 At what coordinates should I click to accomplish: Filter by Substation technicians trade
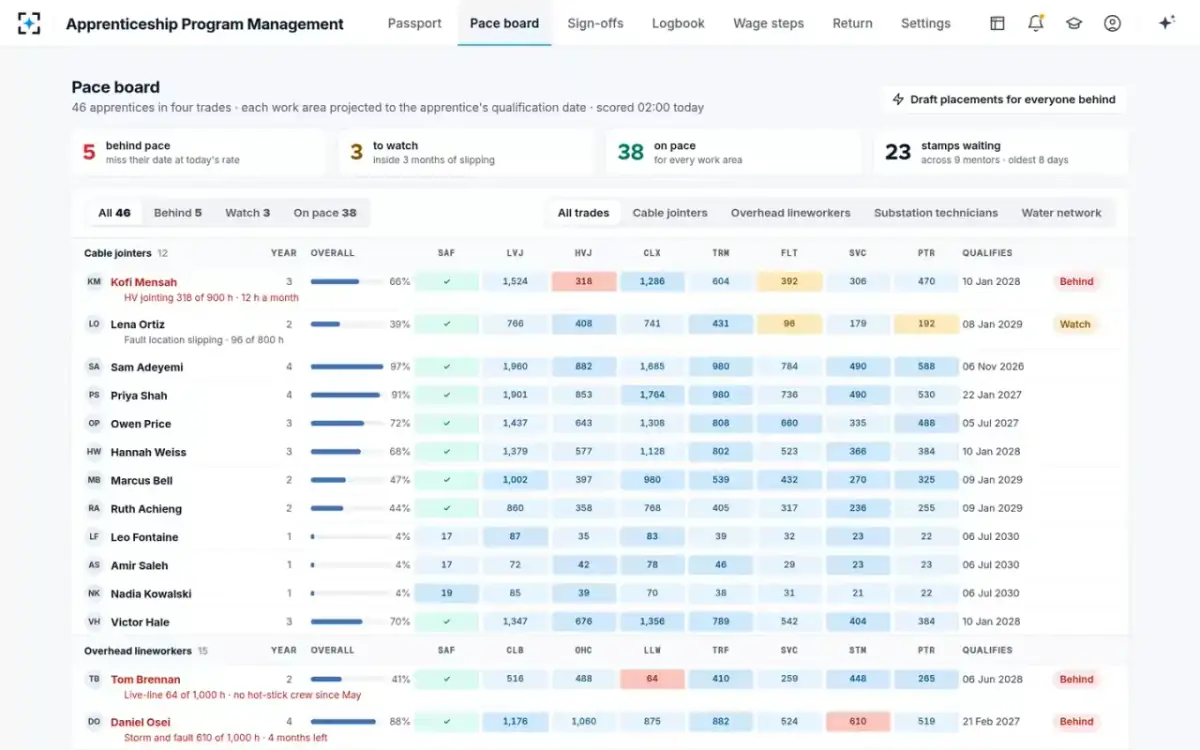pos(936,213)
